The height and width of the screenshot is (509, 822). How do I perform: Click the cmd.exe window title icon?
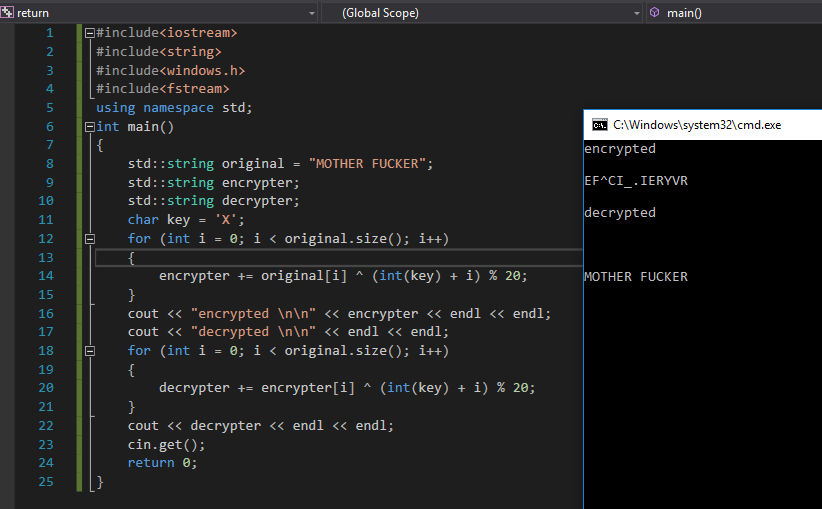click(599, 125)
